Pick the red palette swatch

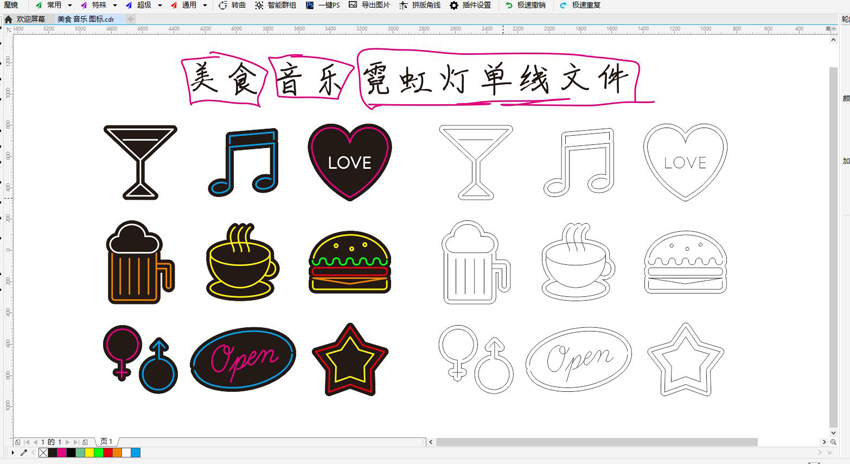[108, 453]
